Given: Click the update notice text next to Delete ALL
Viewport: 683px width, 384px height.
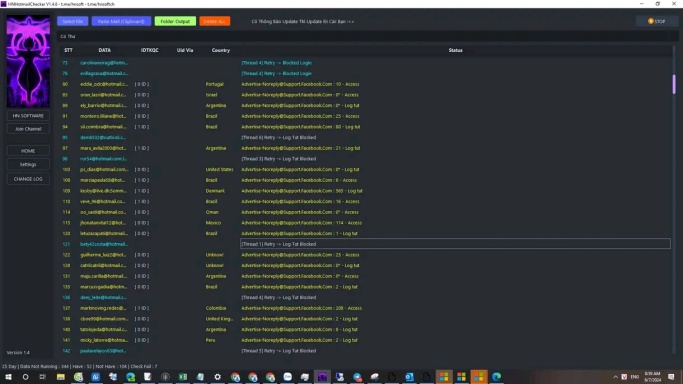Looking at the screenshot, I should (x=303, y=21).
